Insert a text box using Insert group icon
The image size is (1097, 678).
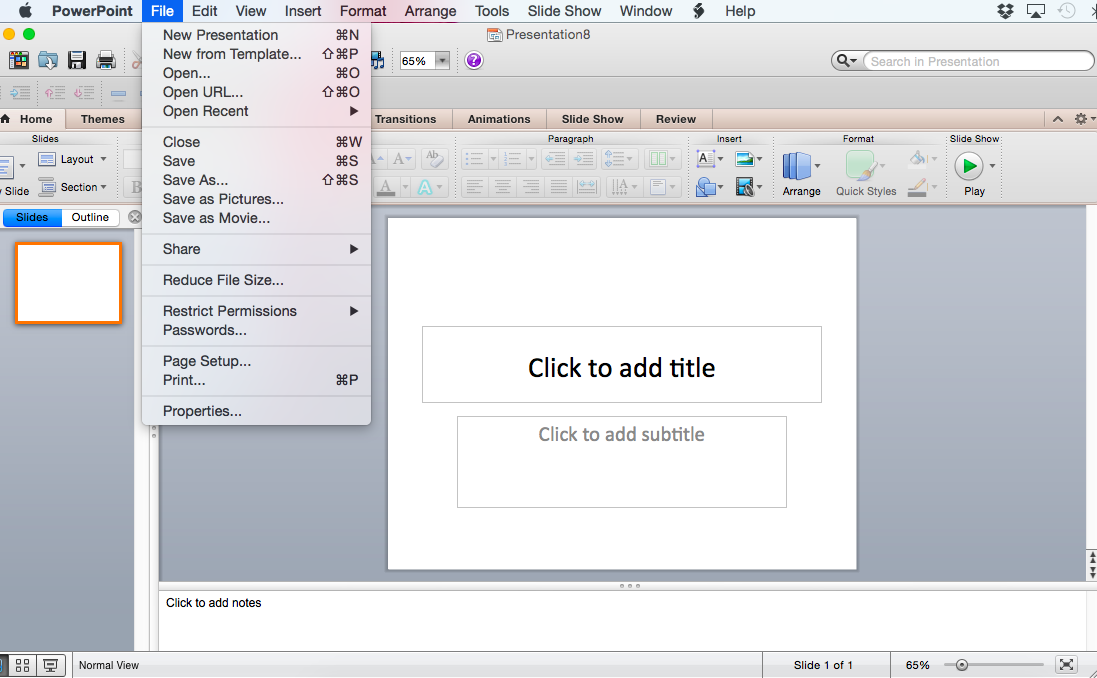tap(706, 159)
